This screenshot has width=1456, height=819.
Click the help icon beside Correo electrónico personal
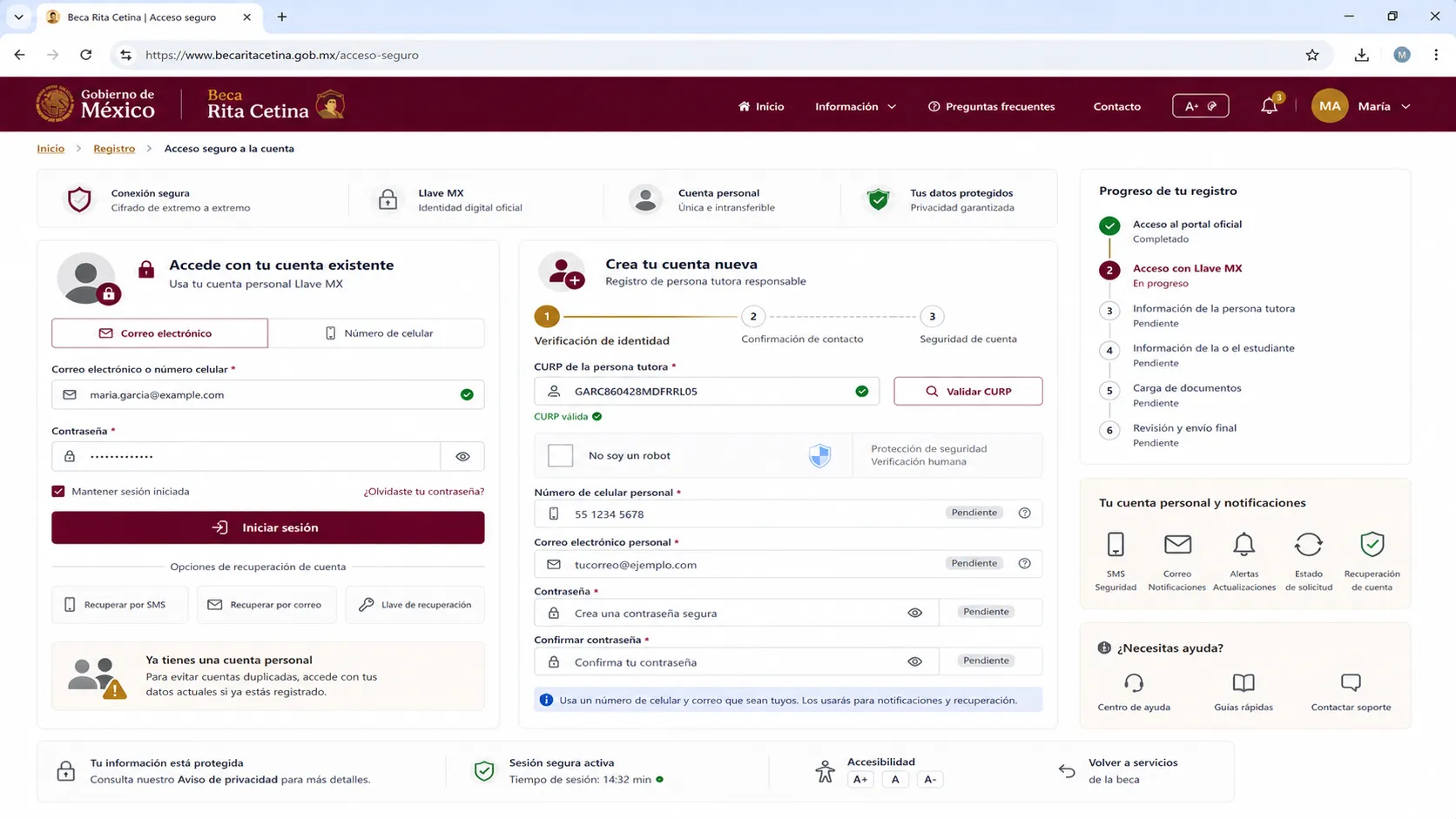(1025, 564)
